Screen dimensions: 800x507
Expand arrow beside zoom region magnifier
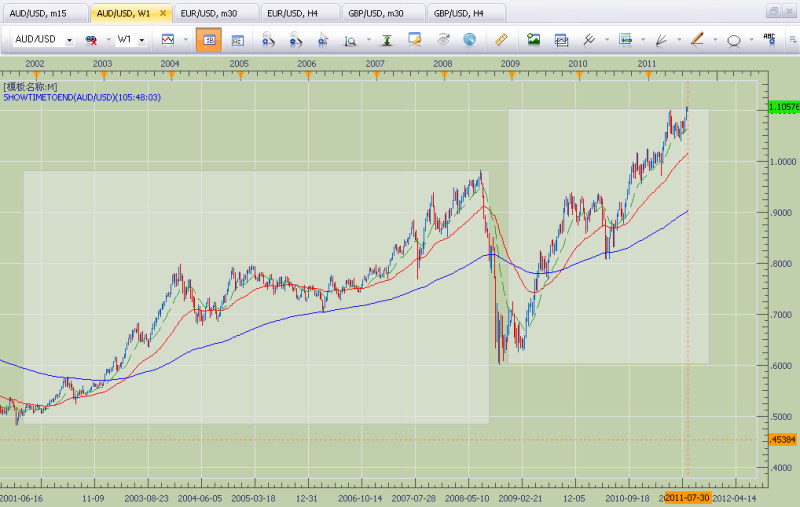(368, 40)
